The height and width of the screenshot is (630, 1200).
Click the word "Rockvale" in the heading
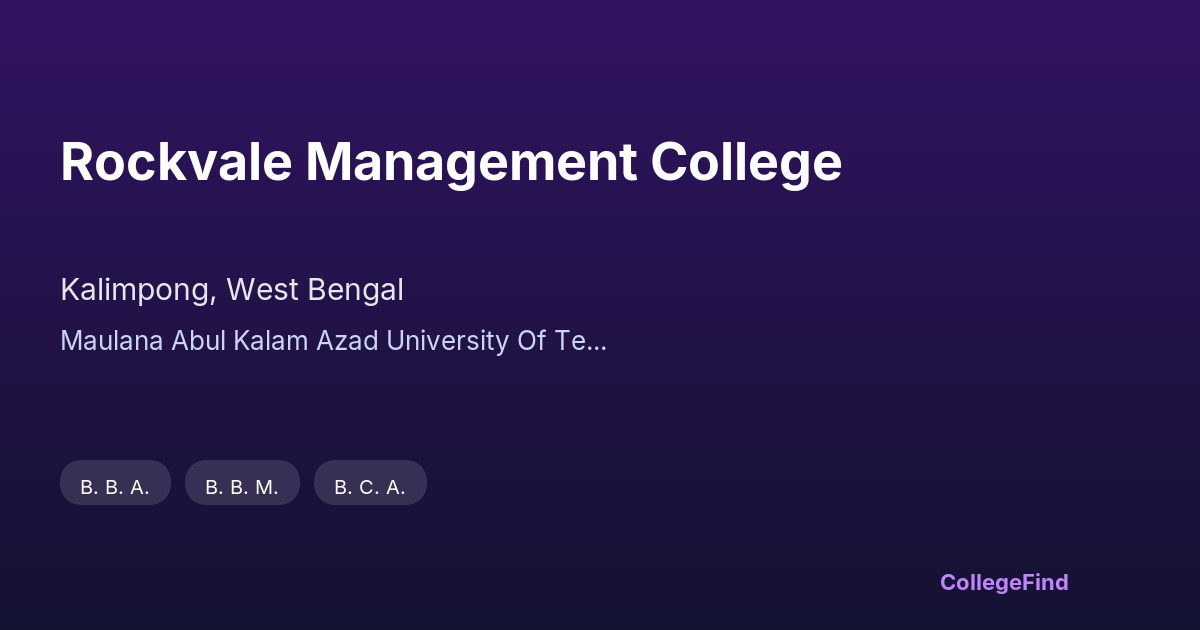(x=176, y=162)
